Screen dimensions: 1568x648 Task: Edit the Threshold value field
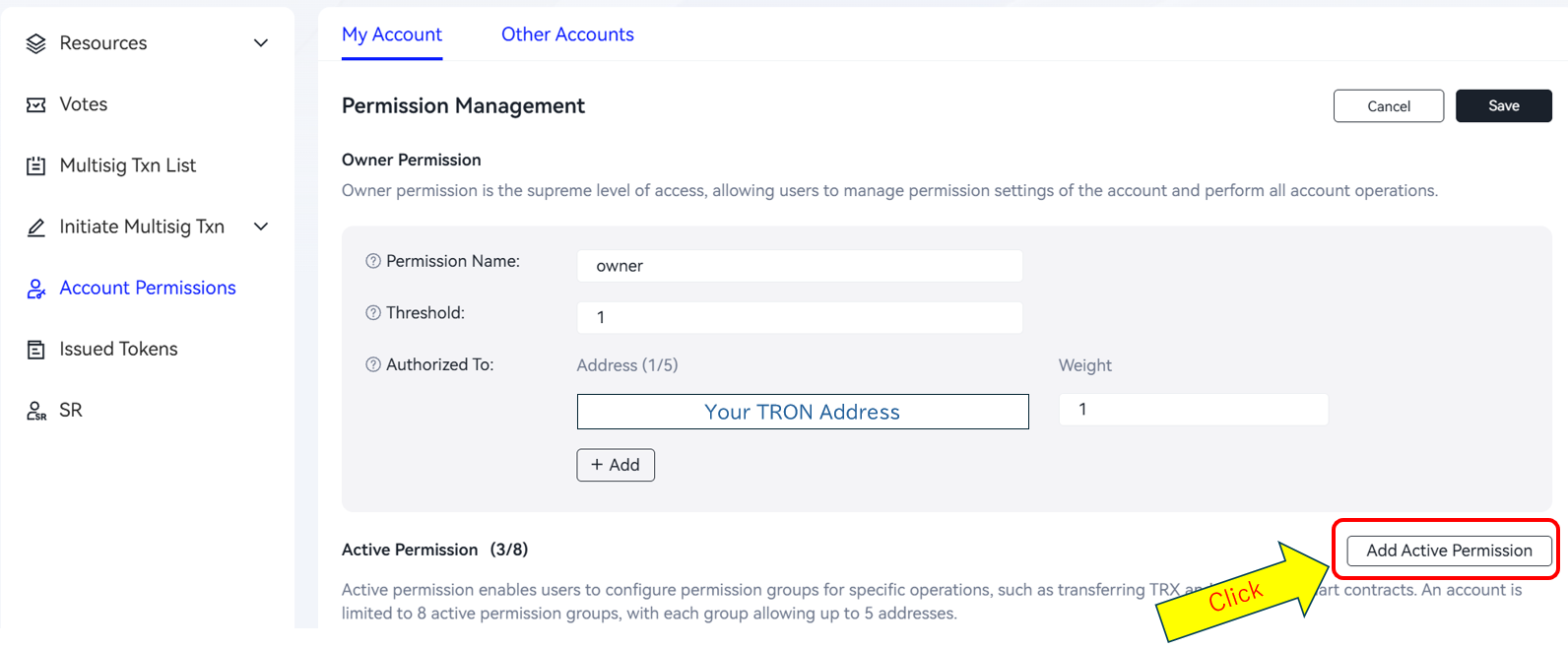(800, 317)
